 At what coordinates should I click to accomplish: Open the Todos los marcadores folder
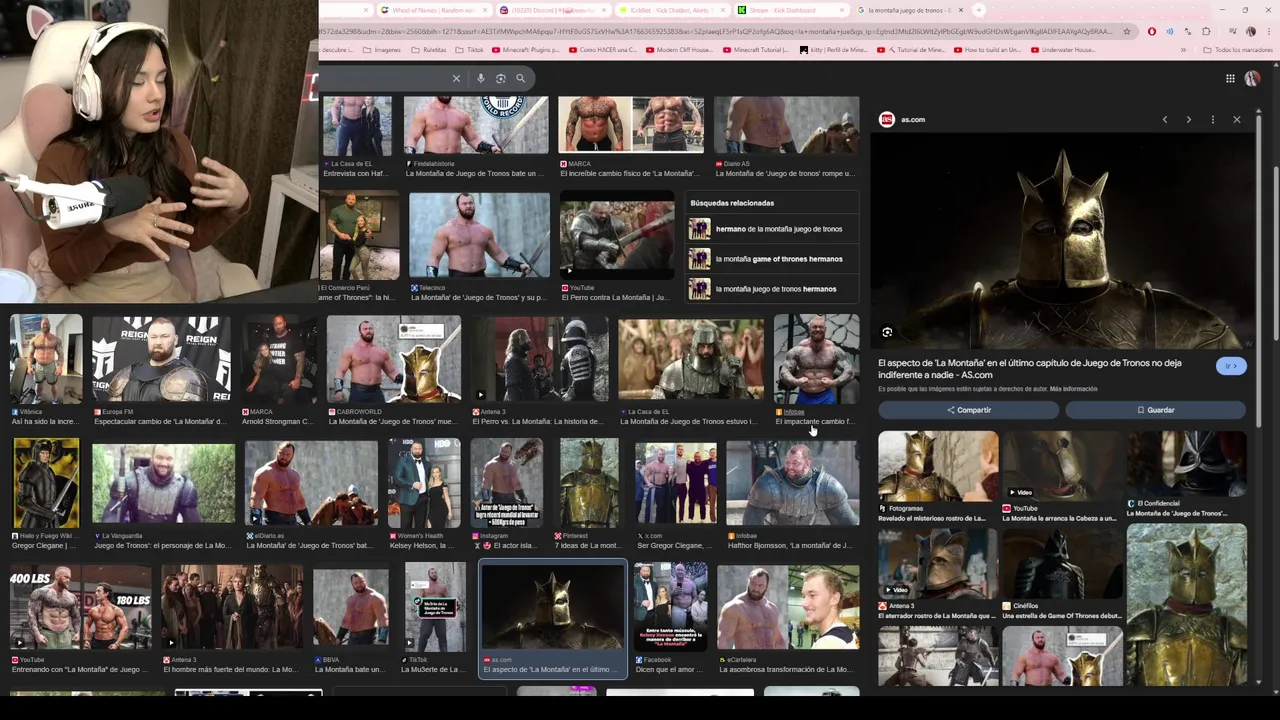(1237, 49)
